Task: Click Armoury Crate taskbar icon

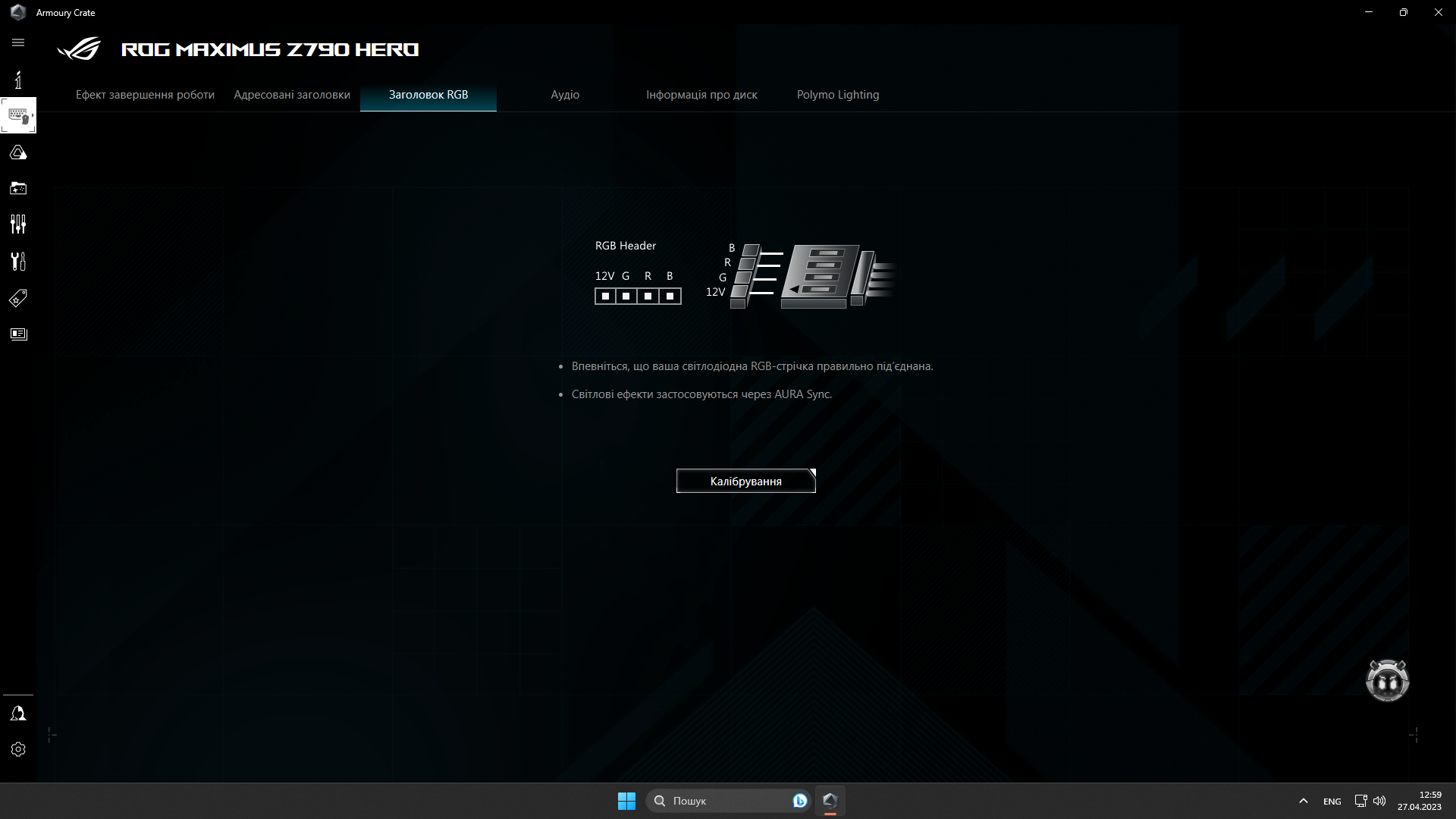Action: point(830,801)
